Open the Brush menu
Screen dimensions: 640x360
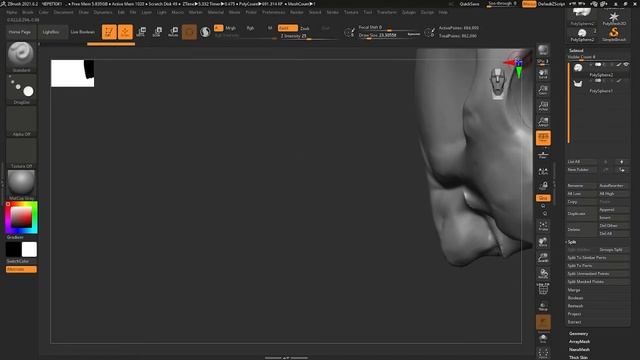(28, 12)
